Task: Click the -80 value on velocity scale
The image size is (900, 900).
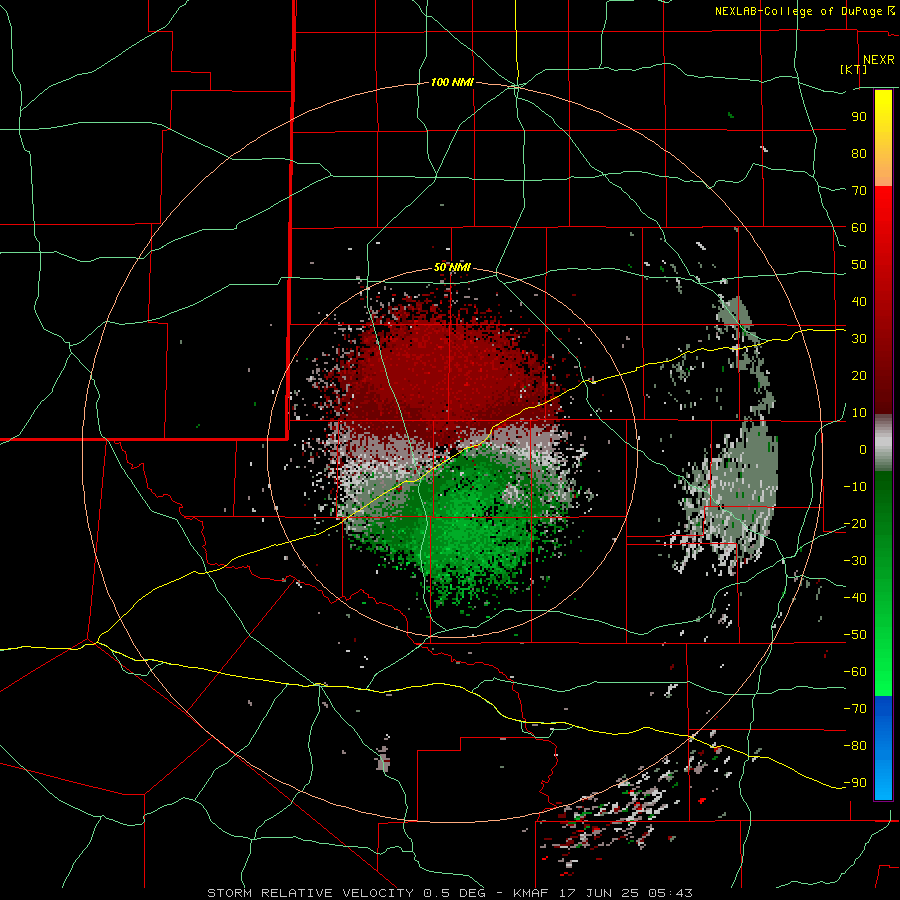Action: pos(855,746)
